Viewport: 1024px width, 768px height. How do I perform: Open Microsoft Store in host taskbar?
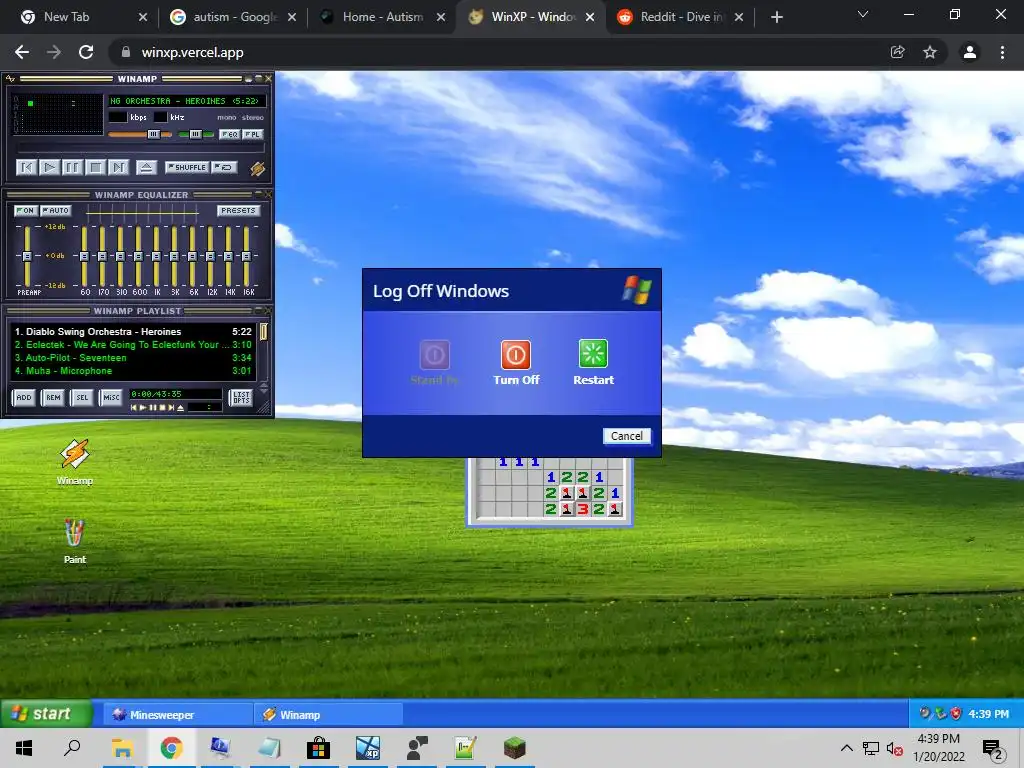click(318, 748)
